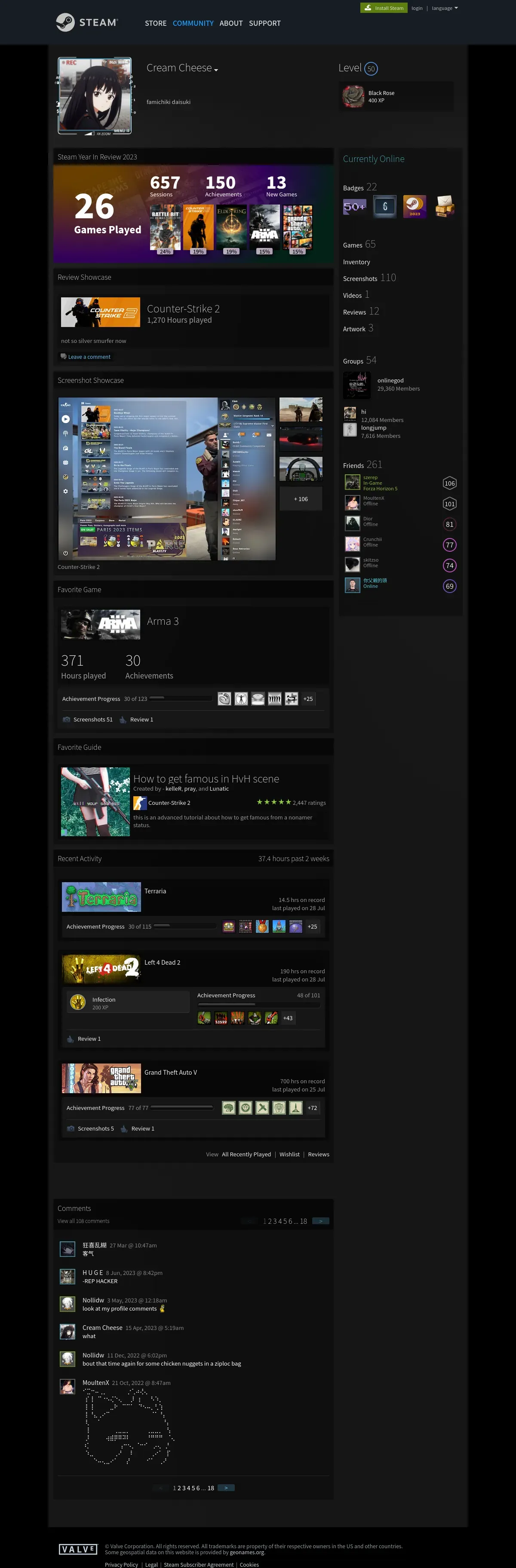Go to SUPPORT menu
This screenshot has width=516, height=1568.
[x=265, y=23]
